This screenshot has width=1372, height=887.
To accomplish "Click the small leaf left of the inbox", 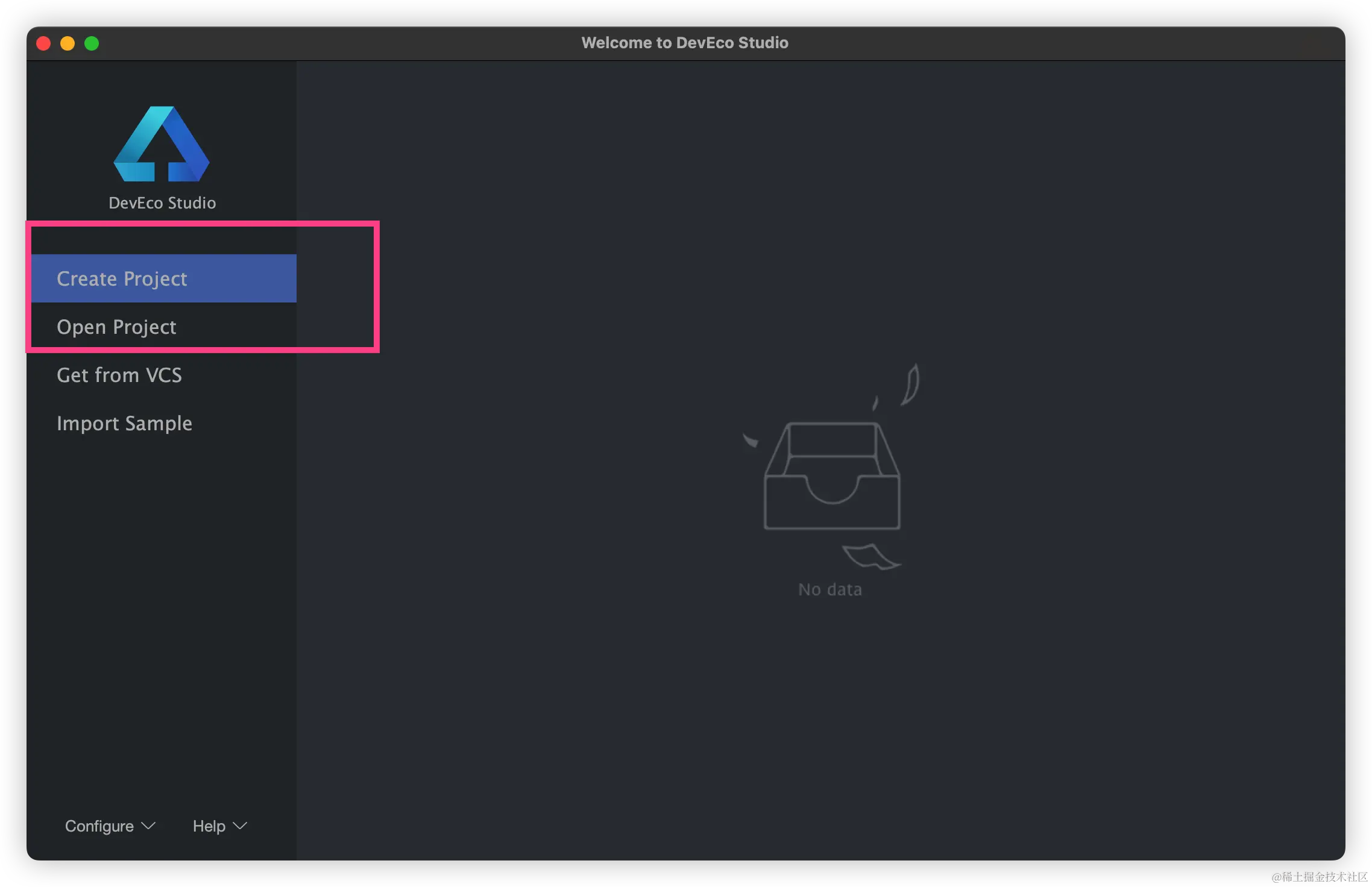I will tap(751, 441).
